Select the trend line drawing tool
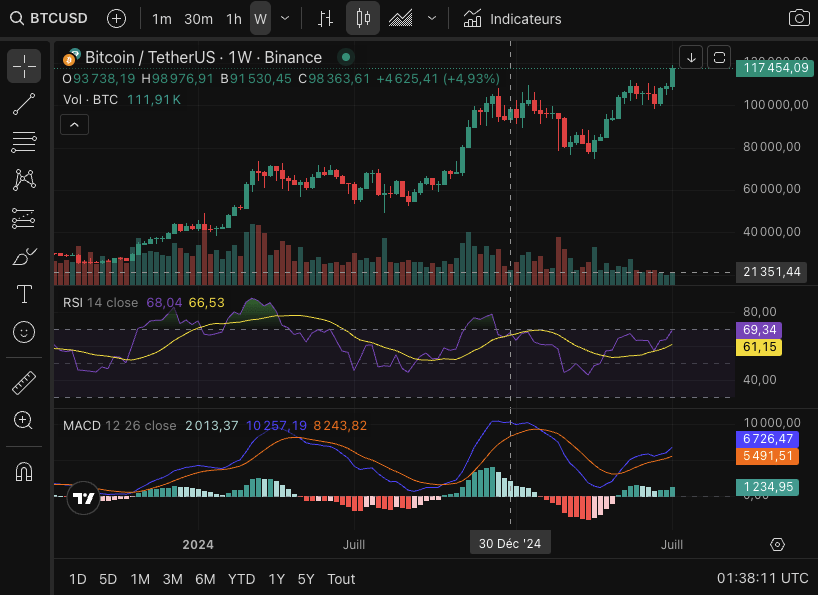The width and height of the screenshot is (818, 595). point(24,104)
